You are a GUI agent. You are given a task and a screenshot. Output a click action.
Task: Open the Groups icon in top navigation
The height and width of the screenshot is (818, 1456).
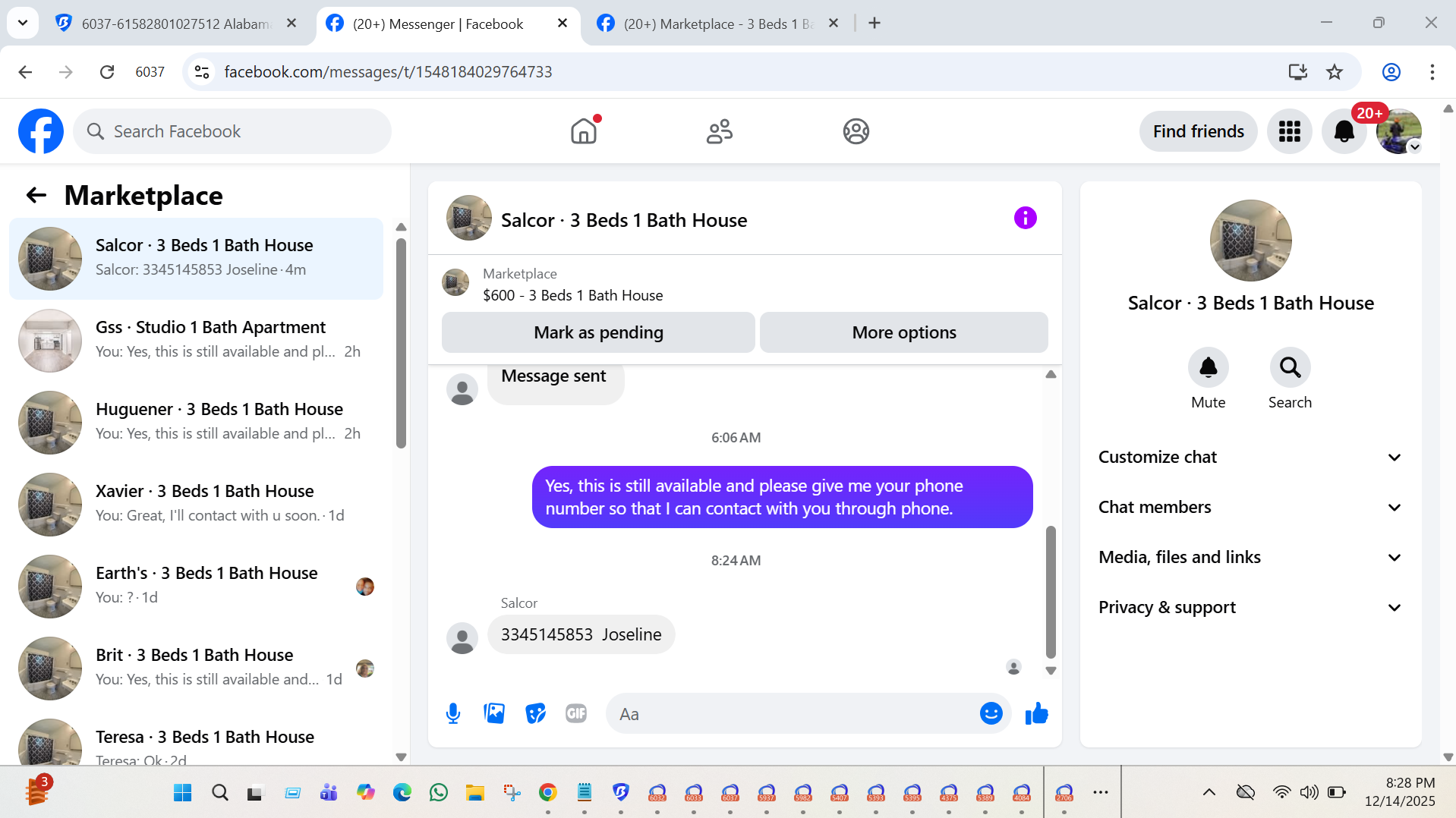coord(856,131)
